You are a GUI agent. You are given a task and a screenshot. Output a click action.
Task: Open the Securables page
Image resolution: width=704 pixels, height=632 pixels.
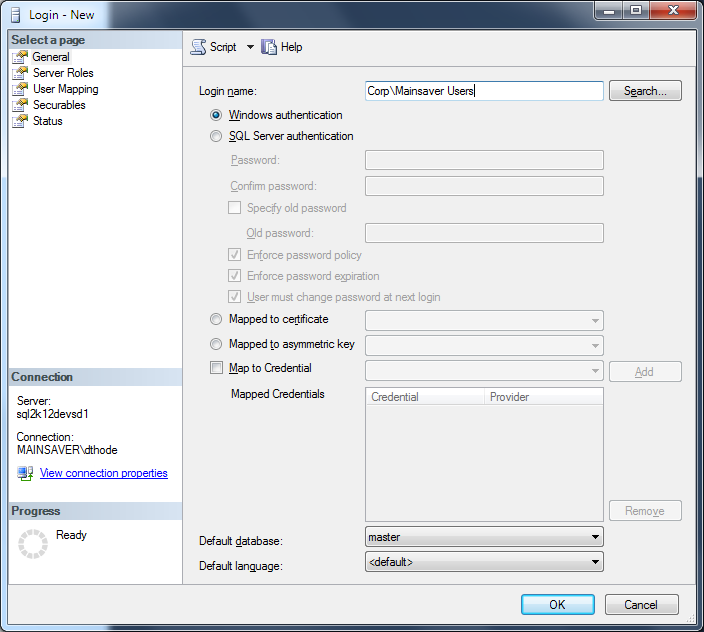tap(59, 105)
